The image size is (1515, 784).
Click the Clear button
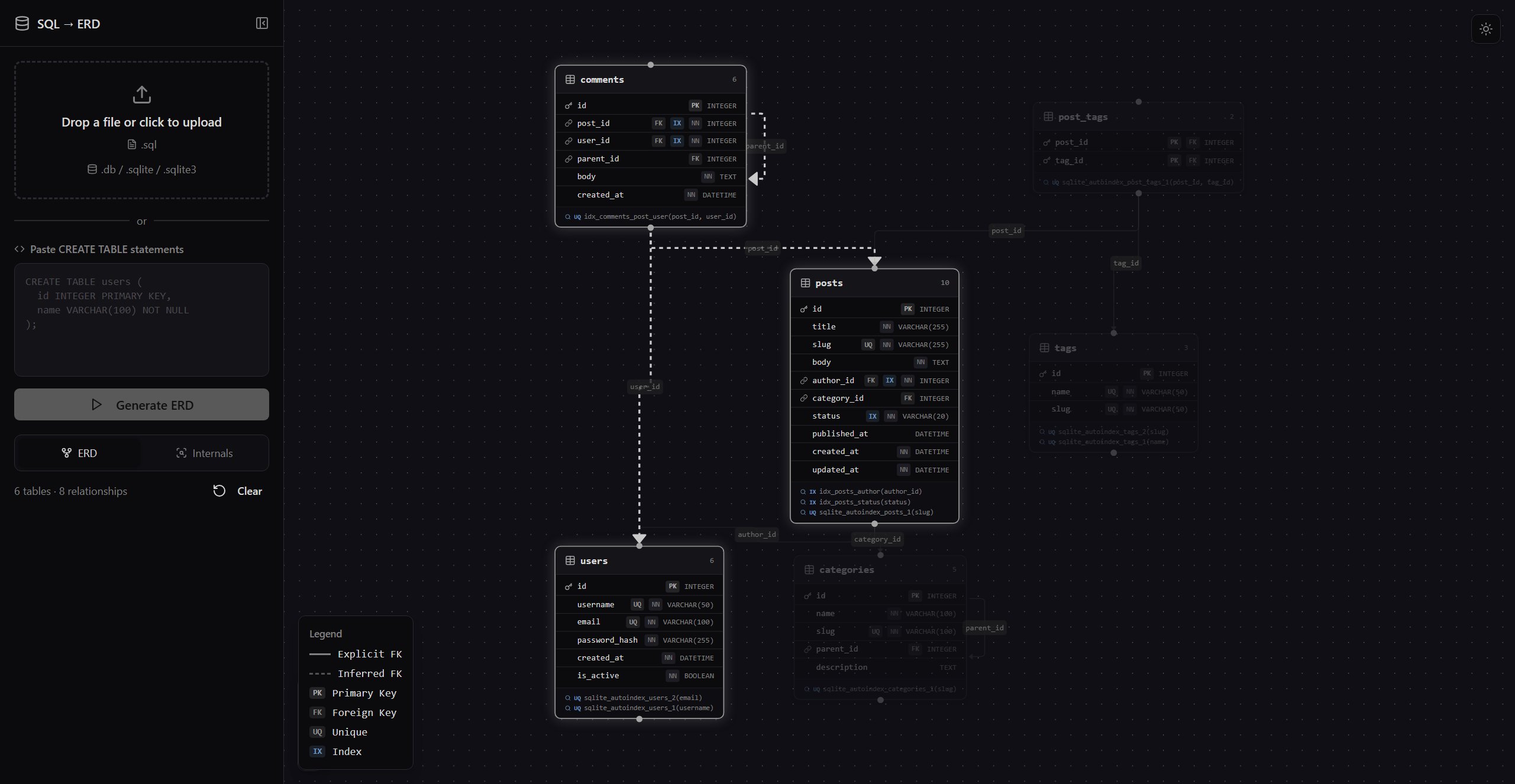(237, 491)
